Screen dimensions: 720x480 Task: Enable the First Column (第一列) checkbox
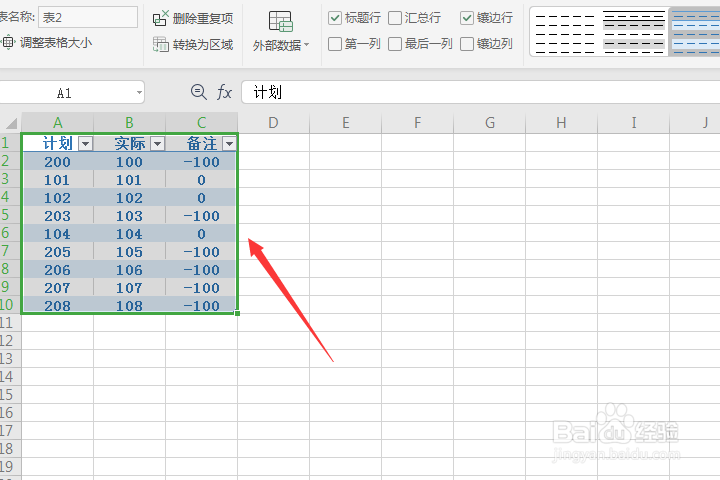[x=335, y=44]
